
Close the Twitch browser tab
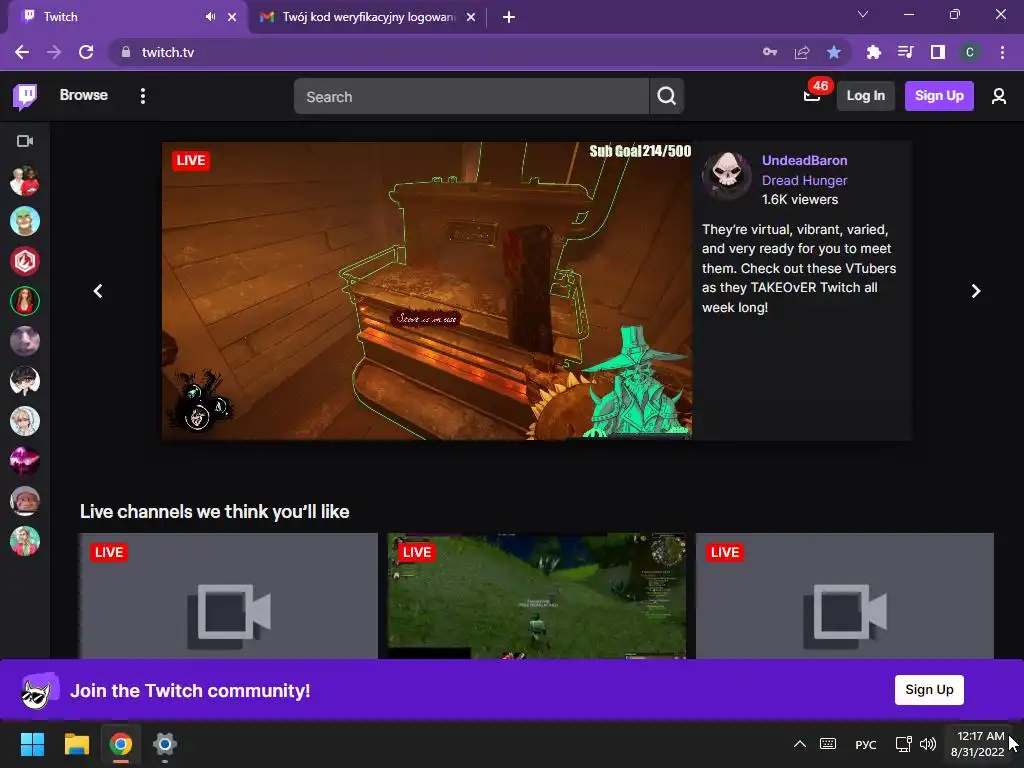[x=232, y=17]
